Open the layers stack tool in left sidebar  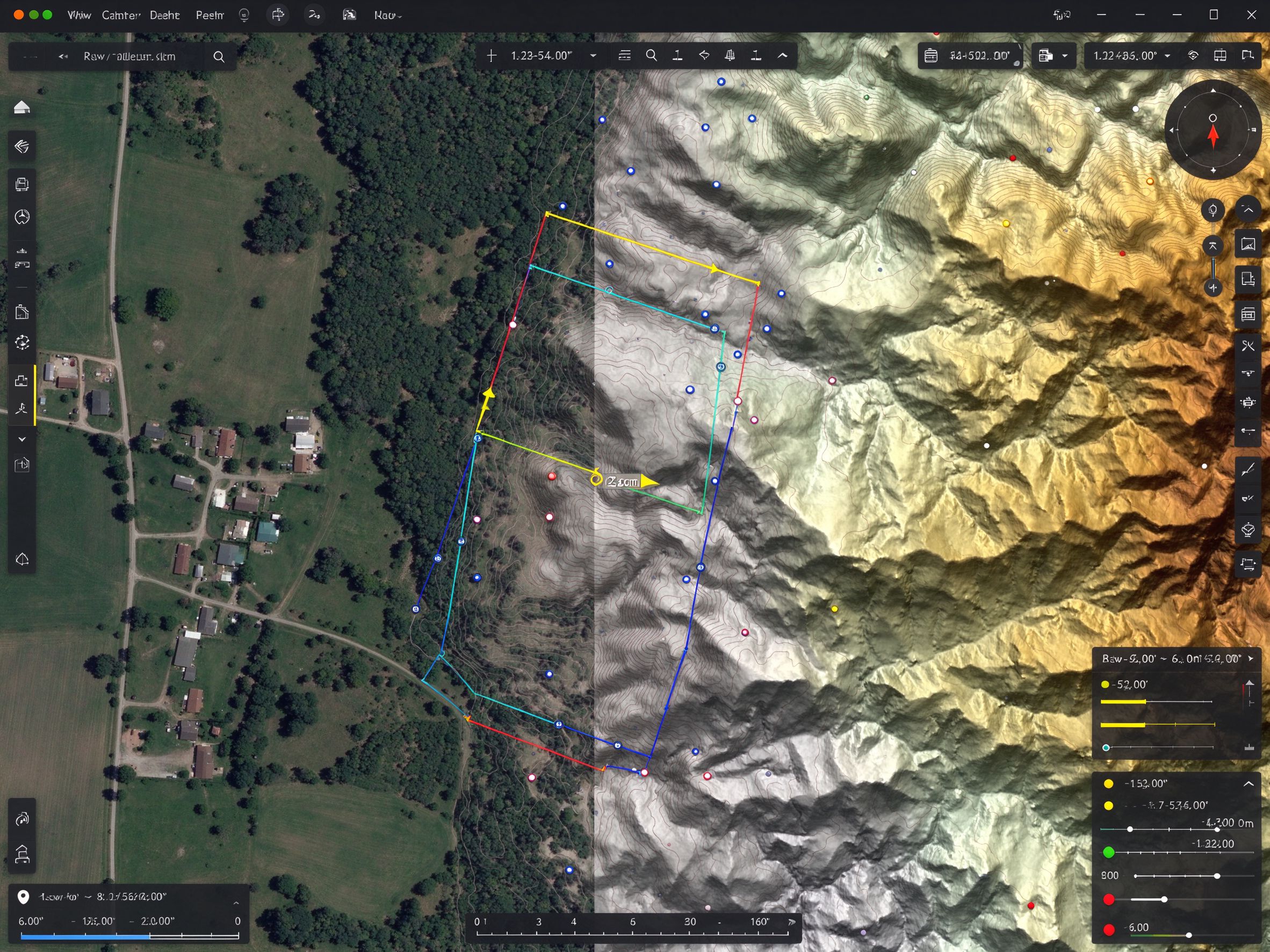coord(22,147)
